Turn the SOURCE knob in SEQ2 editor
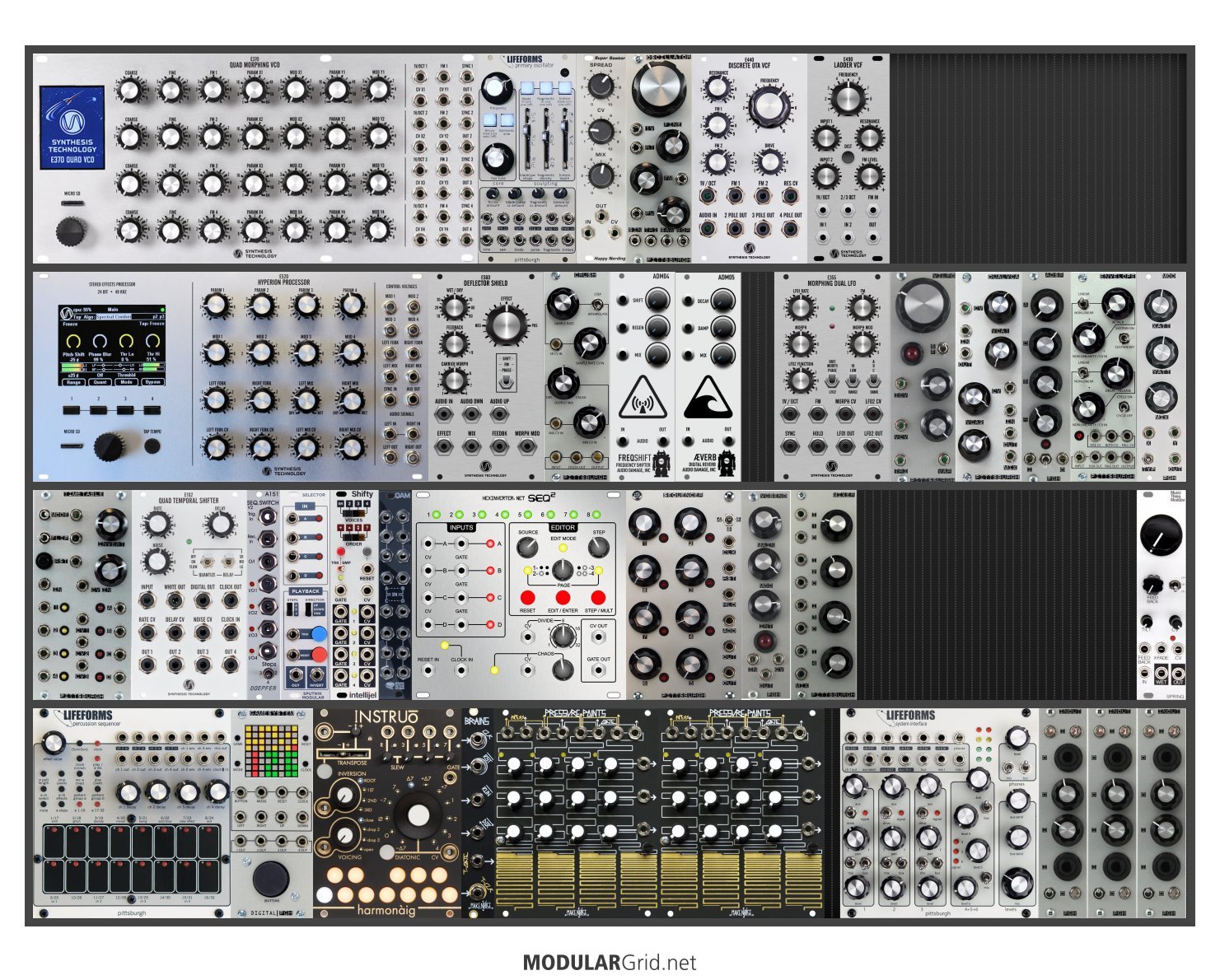Screen dimensions: 1220x980 (x=528, y=548)
